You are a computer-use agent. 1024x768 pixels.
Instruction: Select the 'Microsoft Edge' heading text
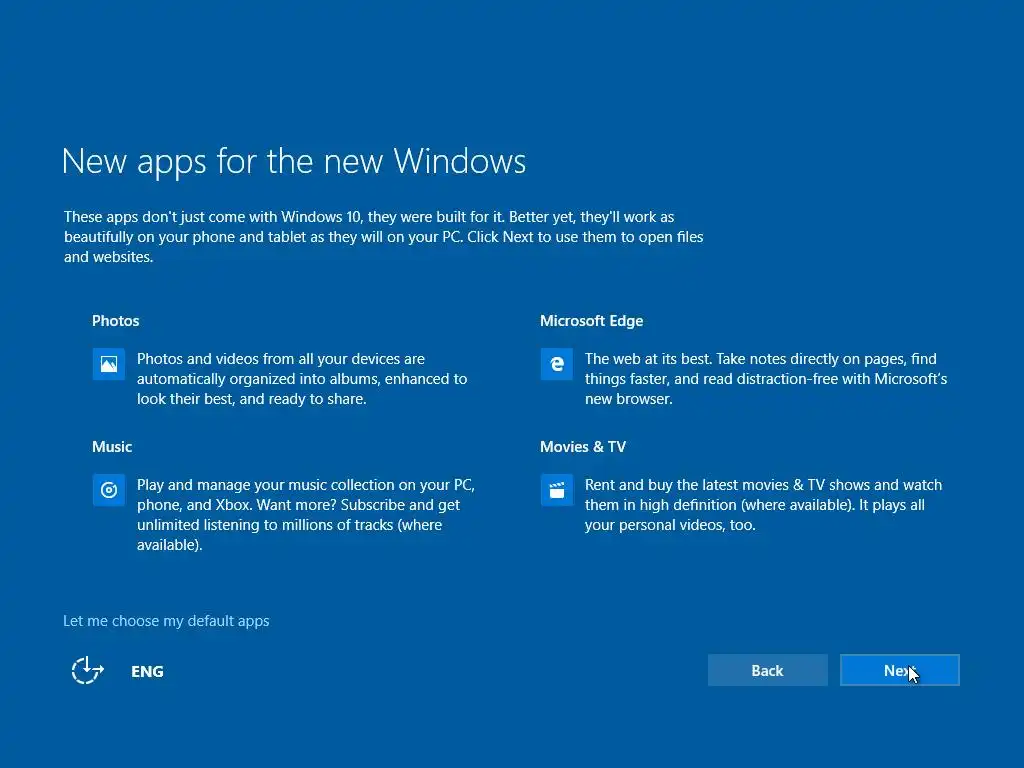click(x=591, y=321)
